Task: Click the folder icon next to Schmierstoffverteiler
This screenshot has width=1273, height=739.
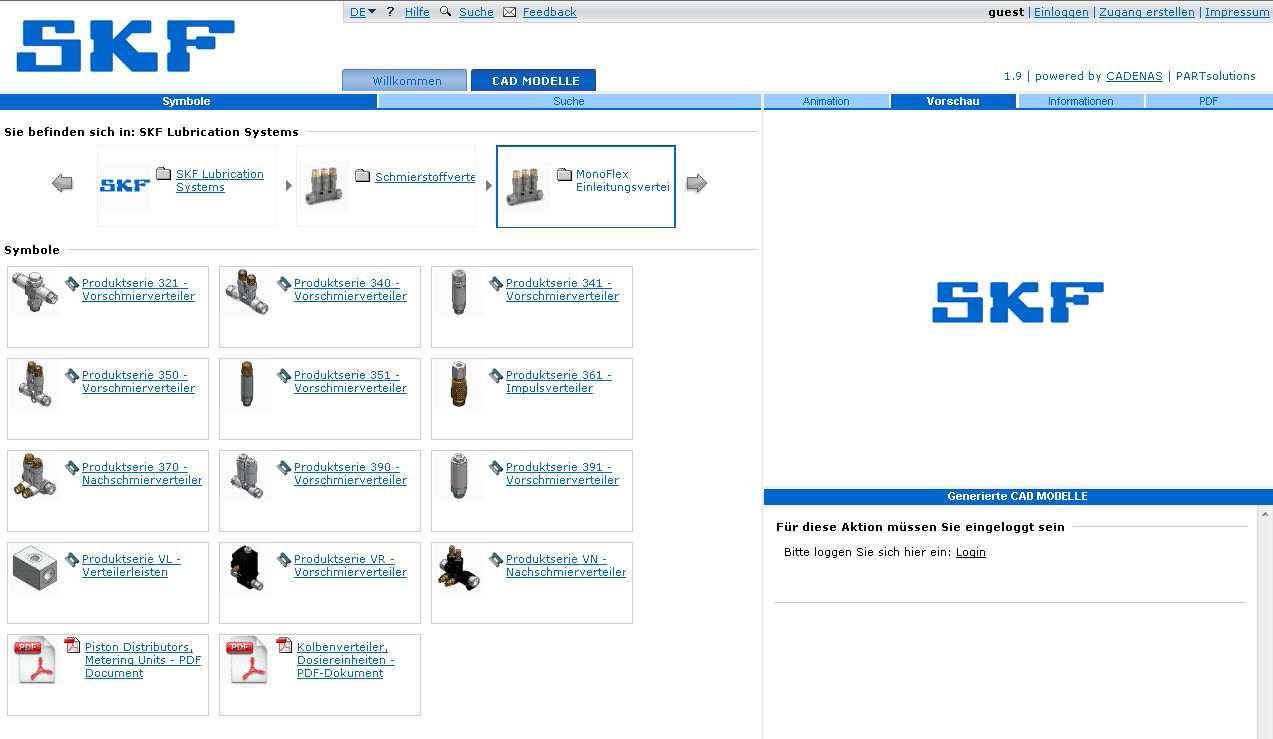Action: 363,176
